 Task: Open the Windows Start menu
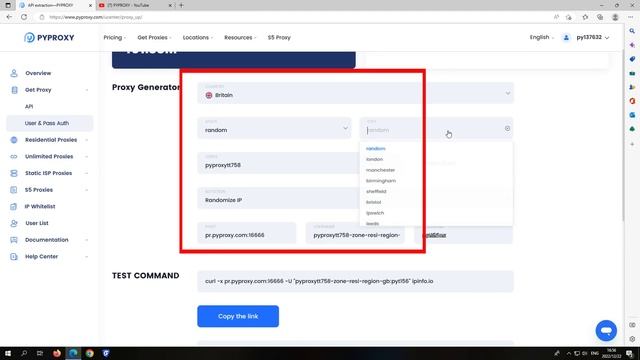[8, 353]
